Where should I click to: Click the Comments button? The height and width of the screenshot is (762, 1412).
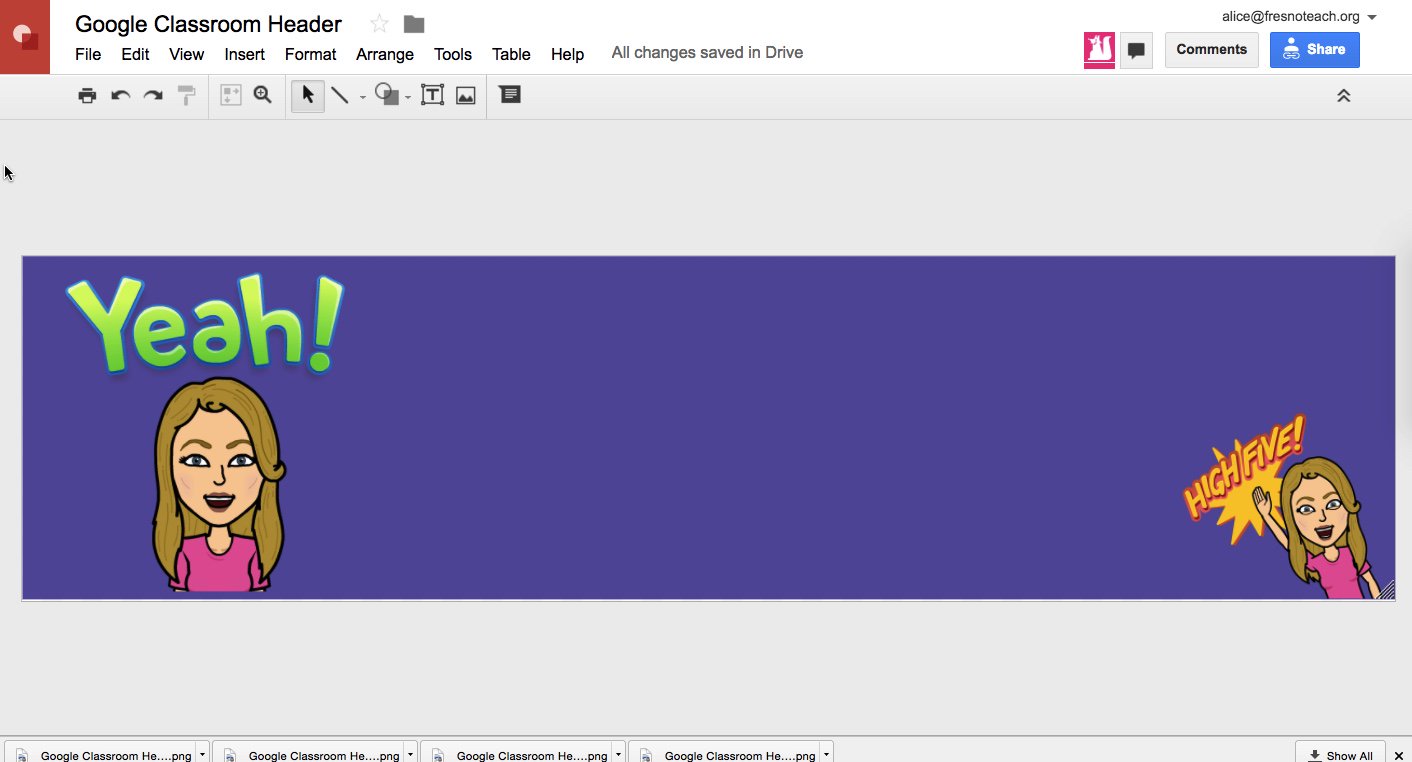coord(1211,50)
